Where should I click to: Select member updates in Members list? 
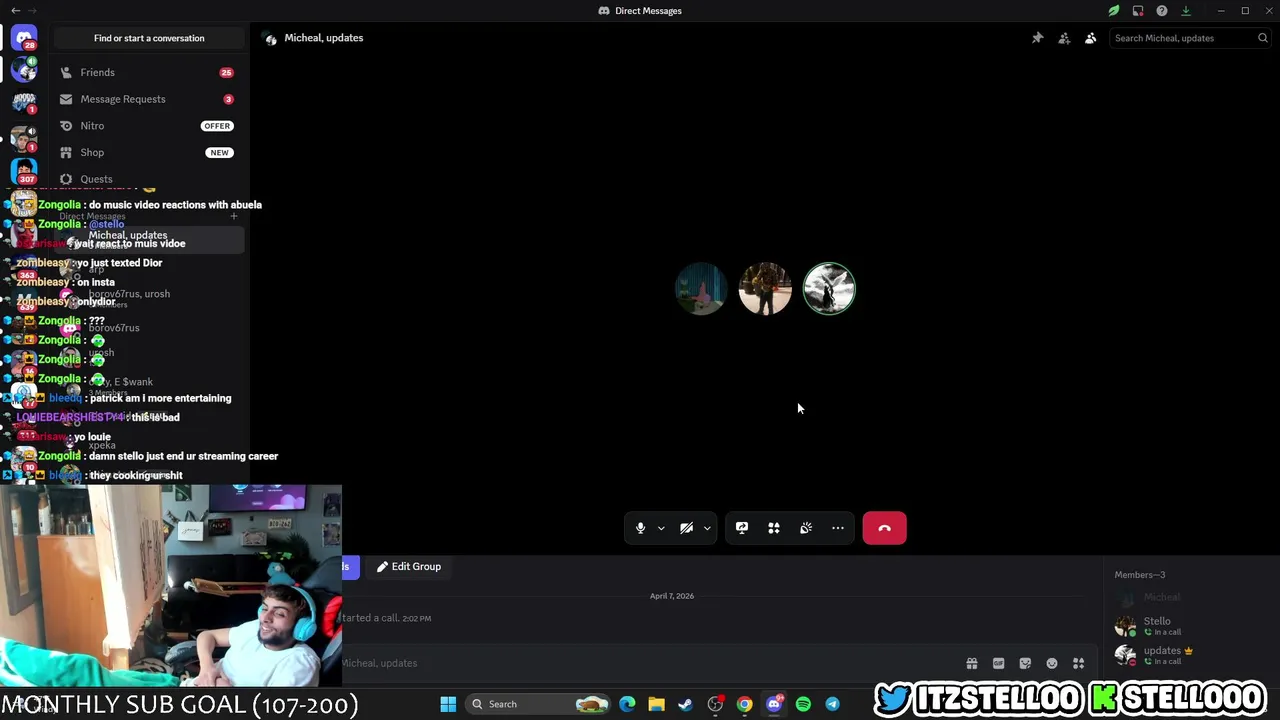[x=1190, y=655]
